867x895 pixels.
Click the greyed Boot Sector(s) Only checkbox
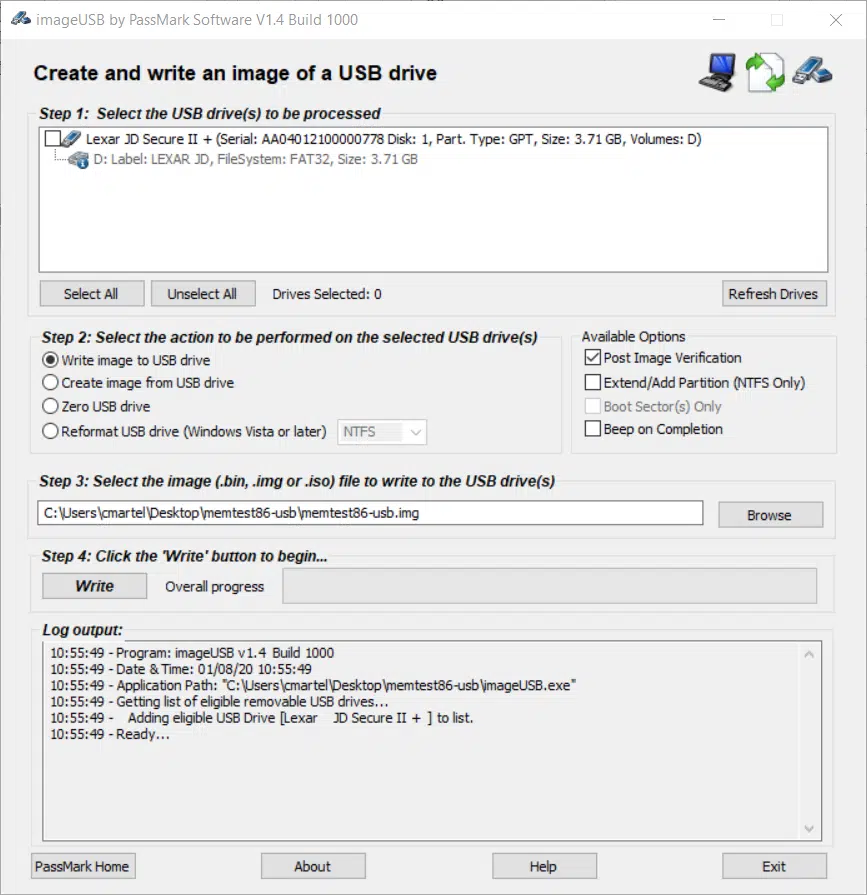tap(592, 406)
